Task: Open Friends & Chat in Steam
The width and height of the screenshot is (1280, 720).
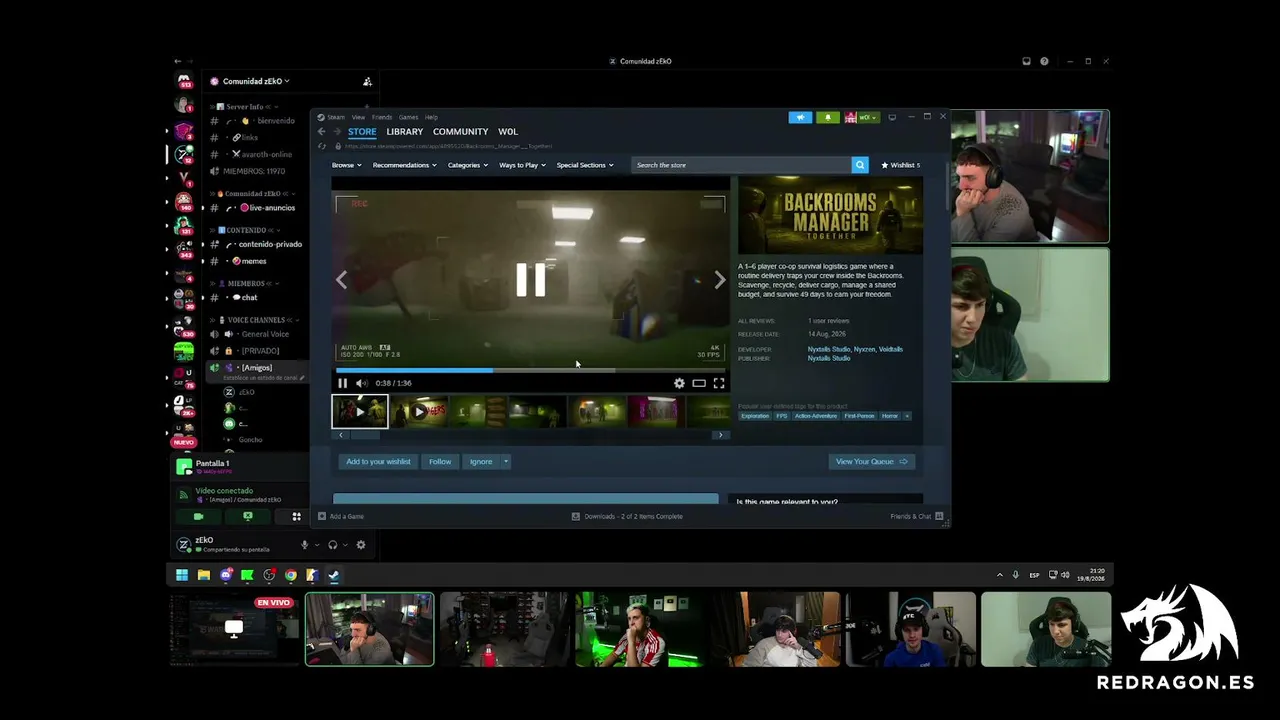Action: [916, 516]
